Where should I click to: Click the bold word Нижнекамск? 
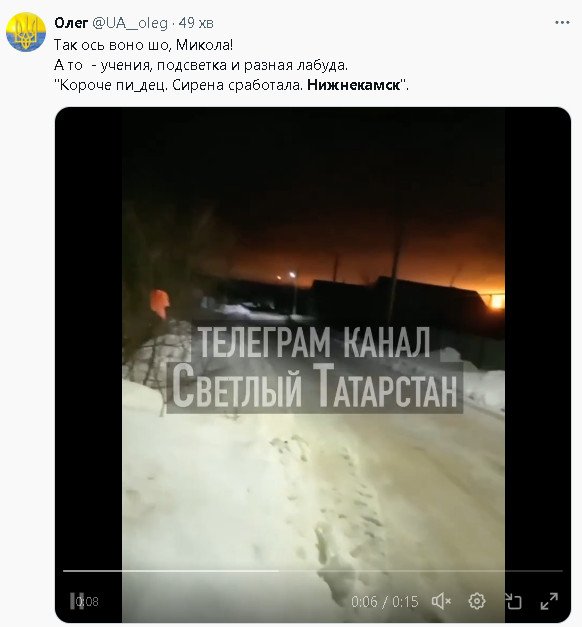[x=354, y=85]
